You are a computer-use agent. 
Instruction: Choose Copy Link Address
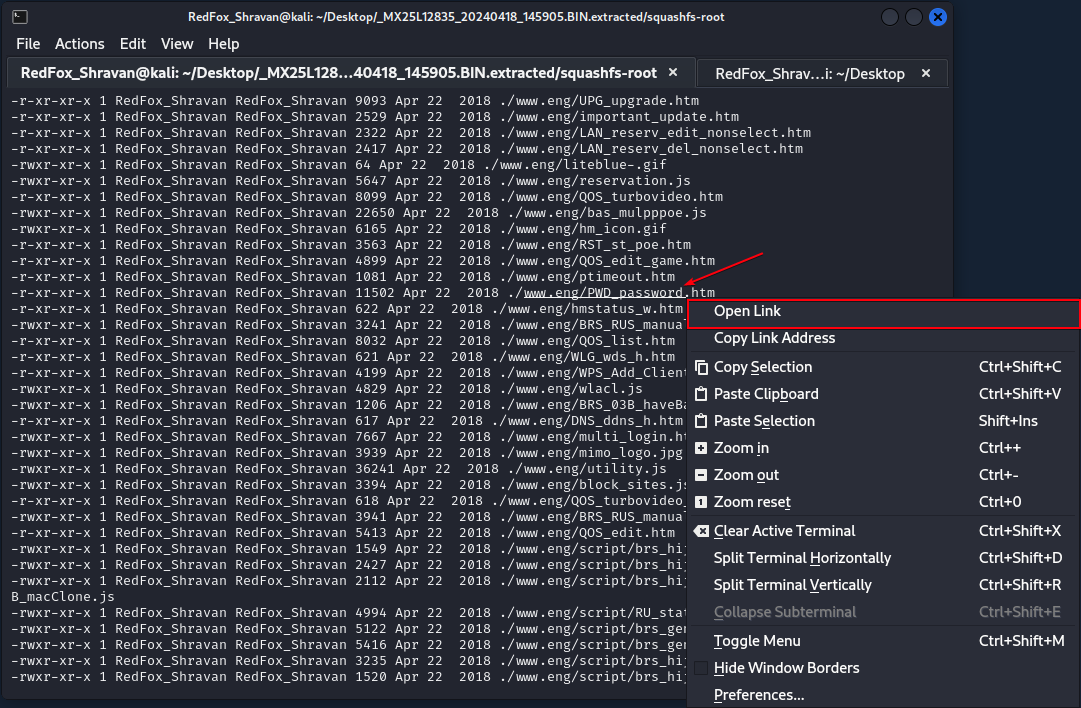click(883, 338)
